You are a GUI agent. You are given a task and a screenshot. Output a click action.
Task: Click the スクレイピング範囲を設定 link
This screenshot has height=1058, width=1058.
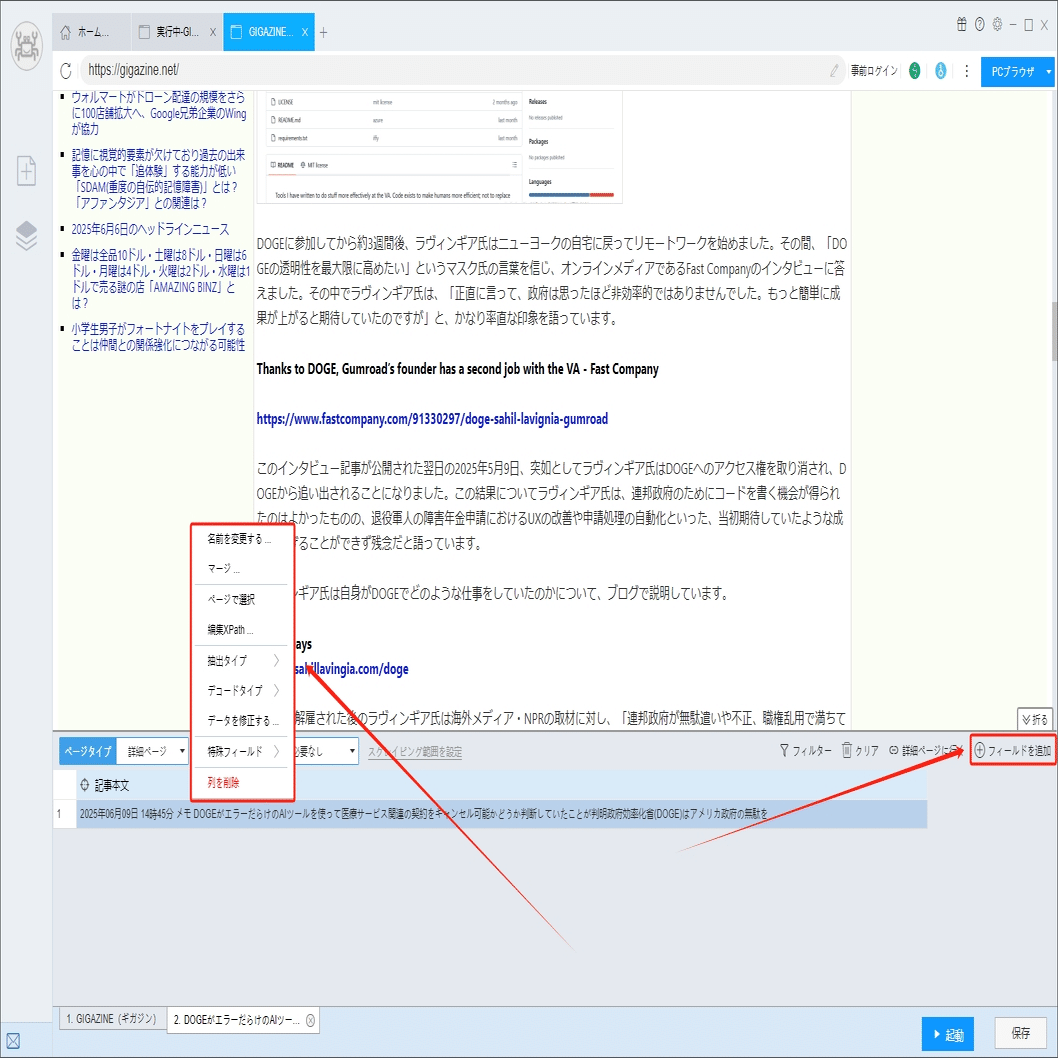pyautogui.click(x=415, y=752)
